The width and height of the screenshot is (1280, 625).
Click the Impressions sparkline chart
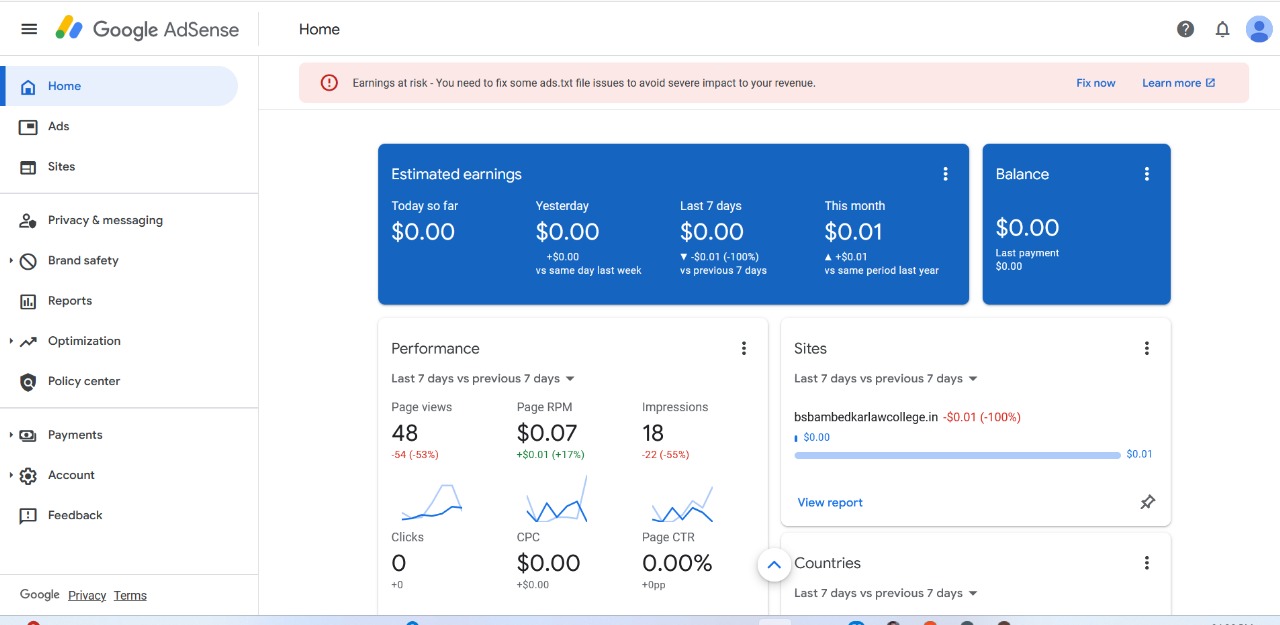tap(682, 505)
